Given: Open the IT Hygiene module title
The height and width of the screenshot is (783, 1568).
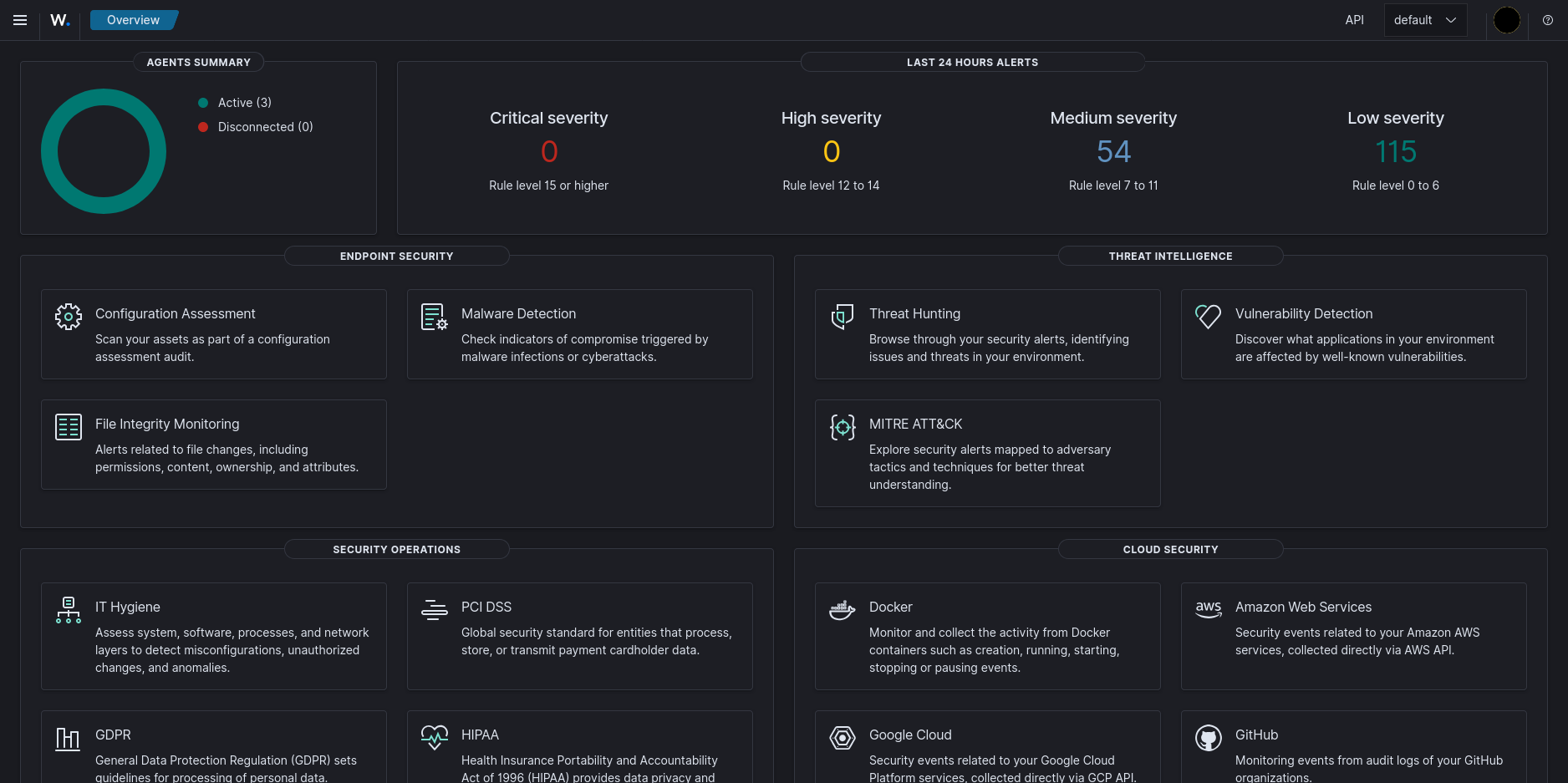Looking at the screenshot, I should (x=128, y=607).
